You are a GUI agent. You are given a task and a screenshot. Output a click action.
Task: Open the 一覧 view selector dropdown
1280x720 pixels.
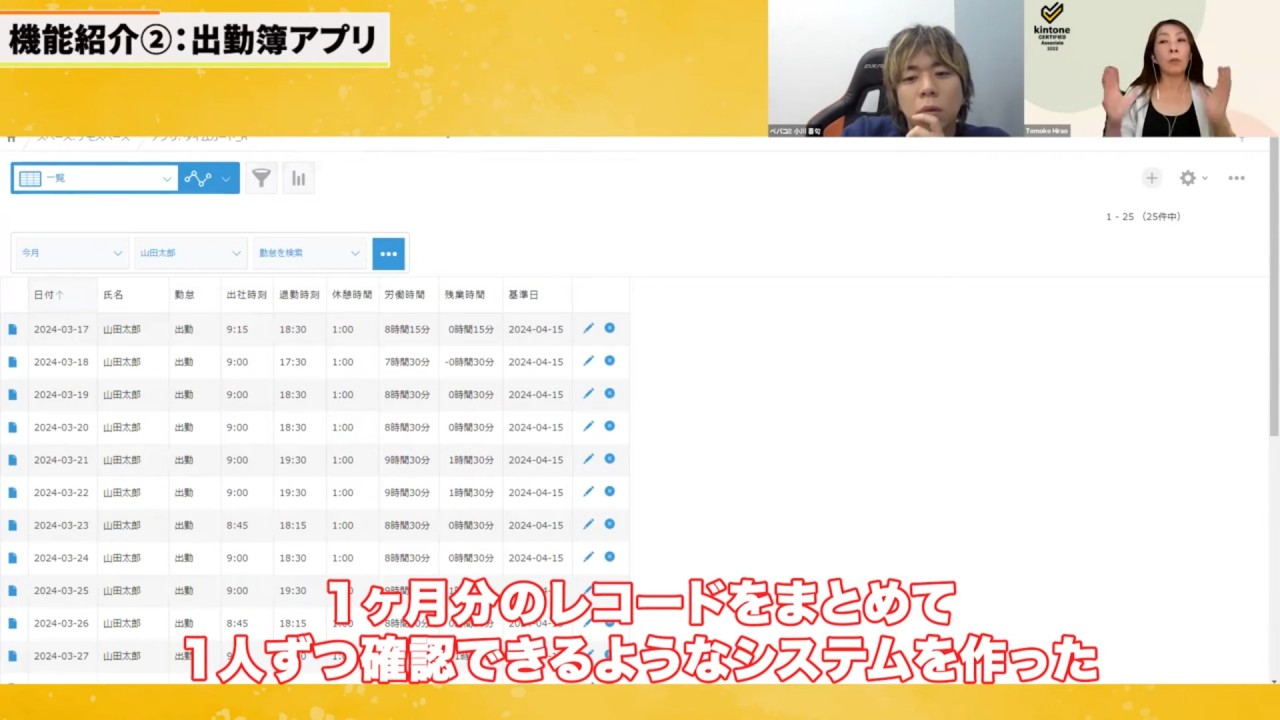[95, 177]
